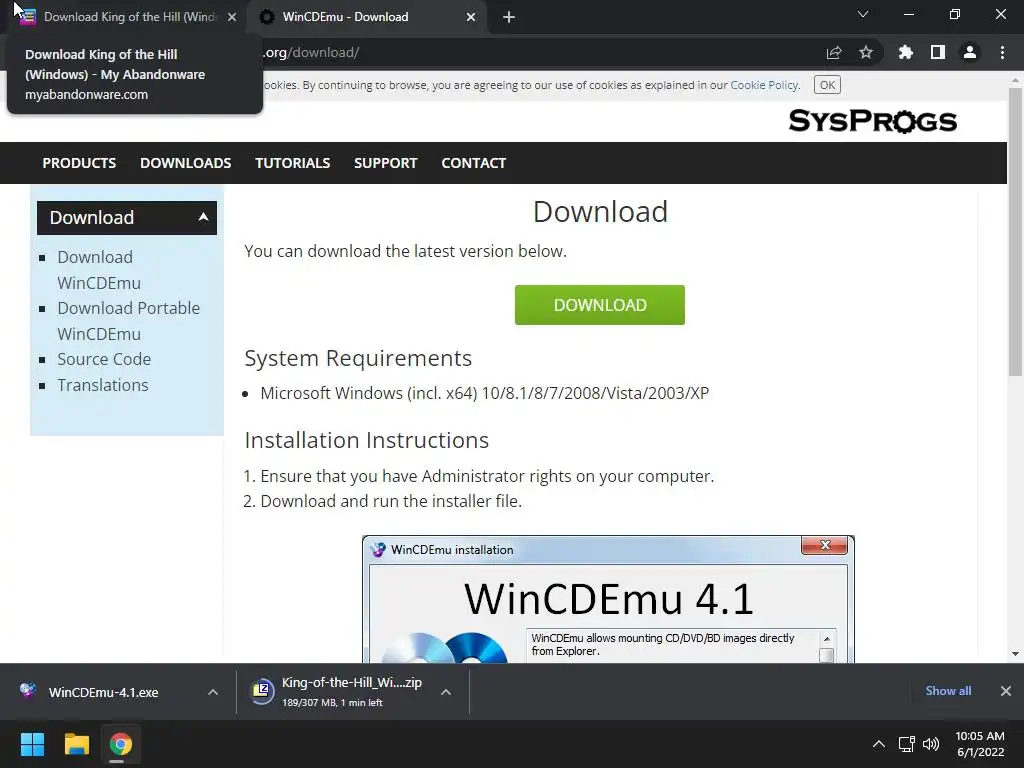1024x768 pixels.
Task: Open the DOWNLOADS menu
Action: [x=185, y=163]
